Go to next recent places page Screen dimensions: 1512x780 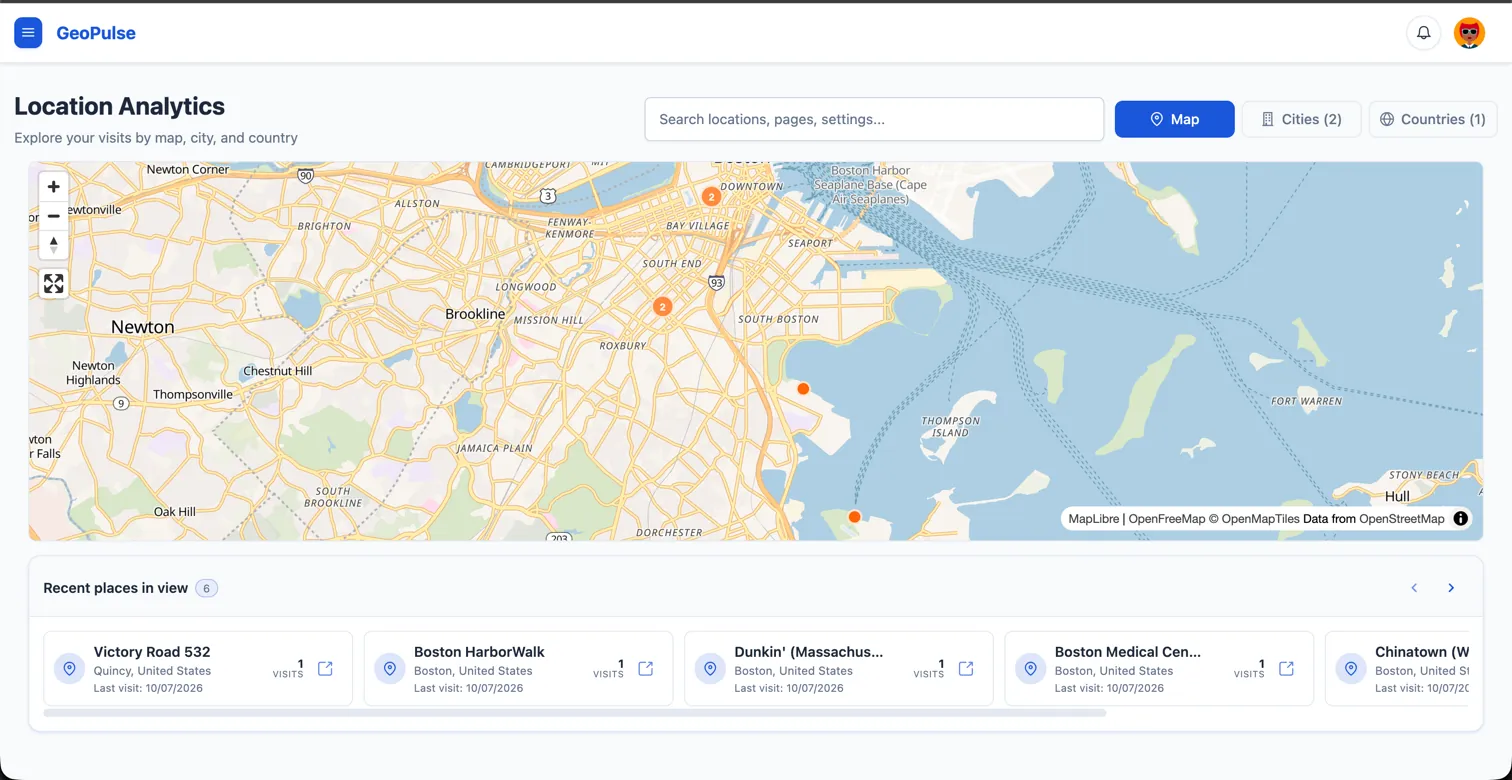[x=1451, y=588]
